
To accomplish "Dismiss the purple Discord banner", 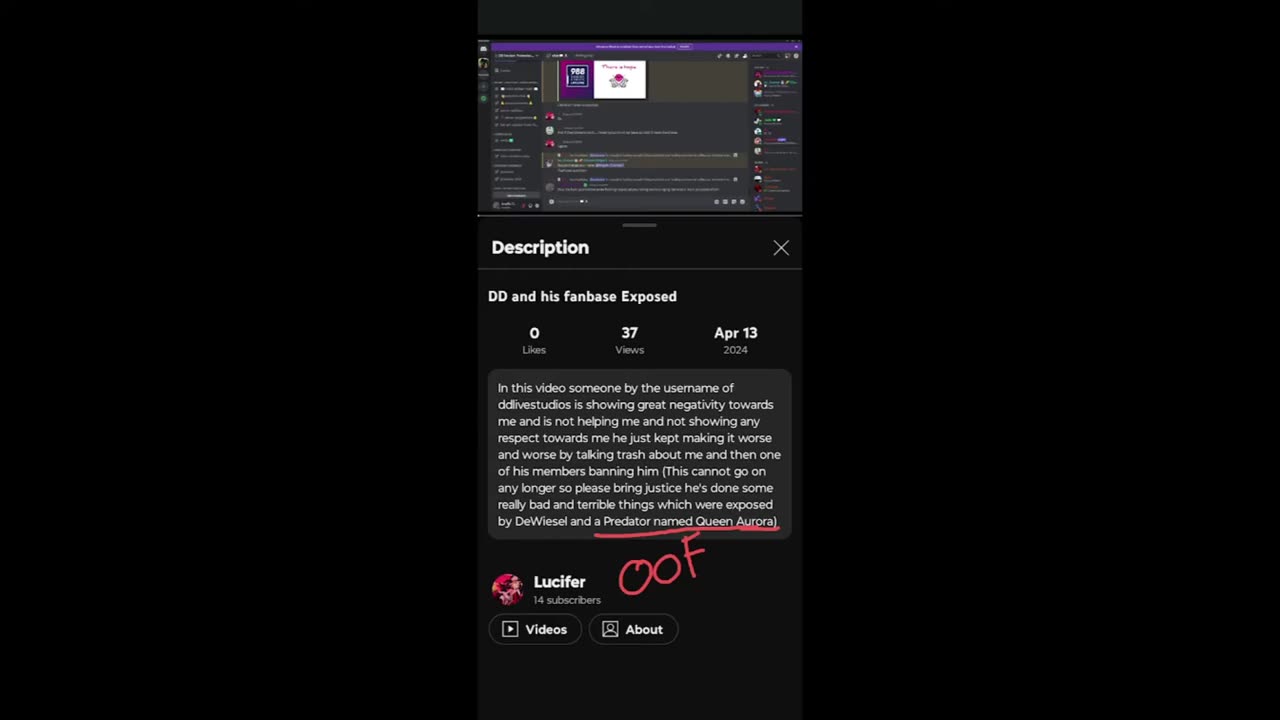I will 796,46.
